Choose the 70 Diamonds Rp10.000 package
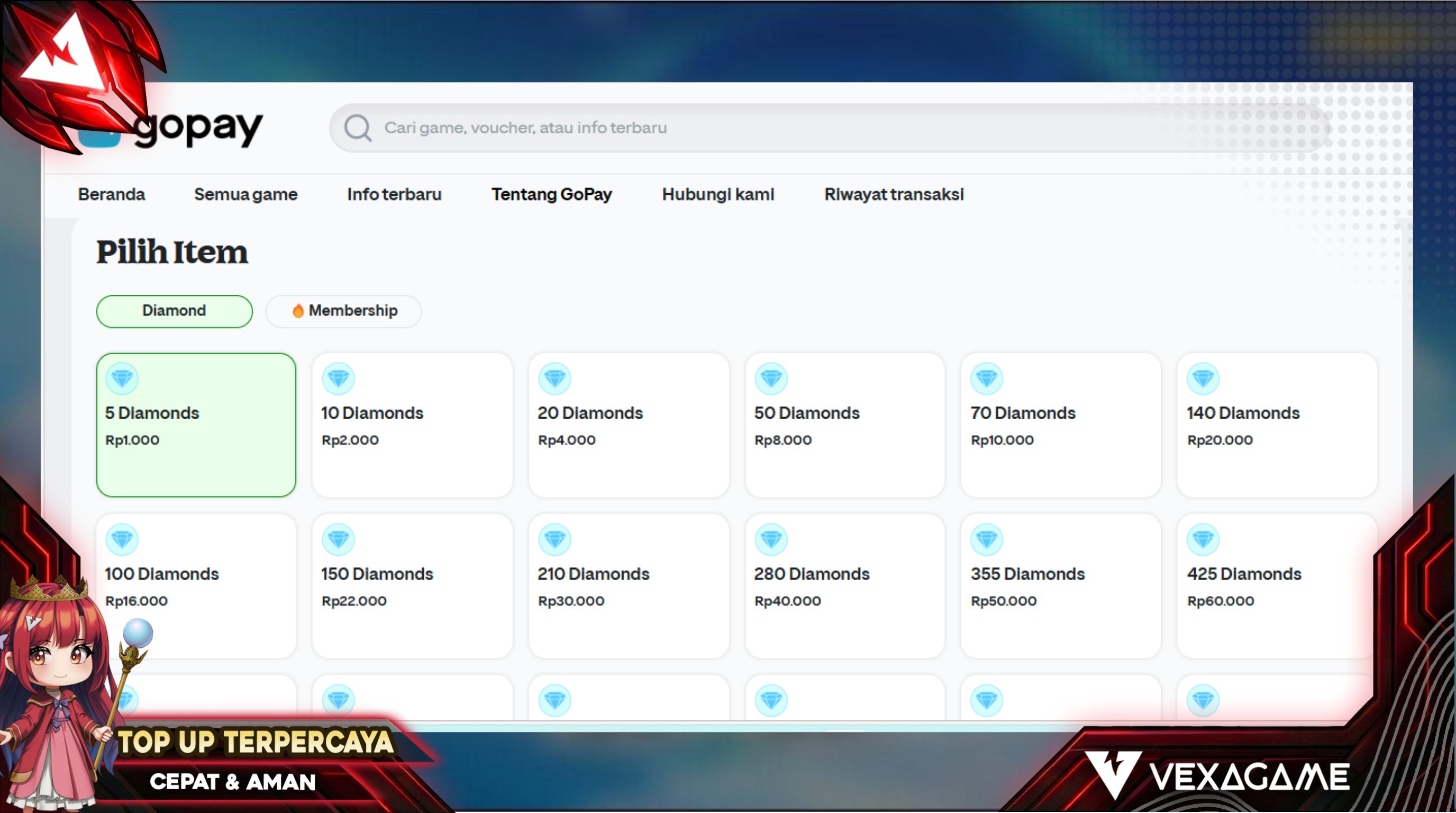 [x=1060, y=425]
